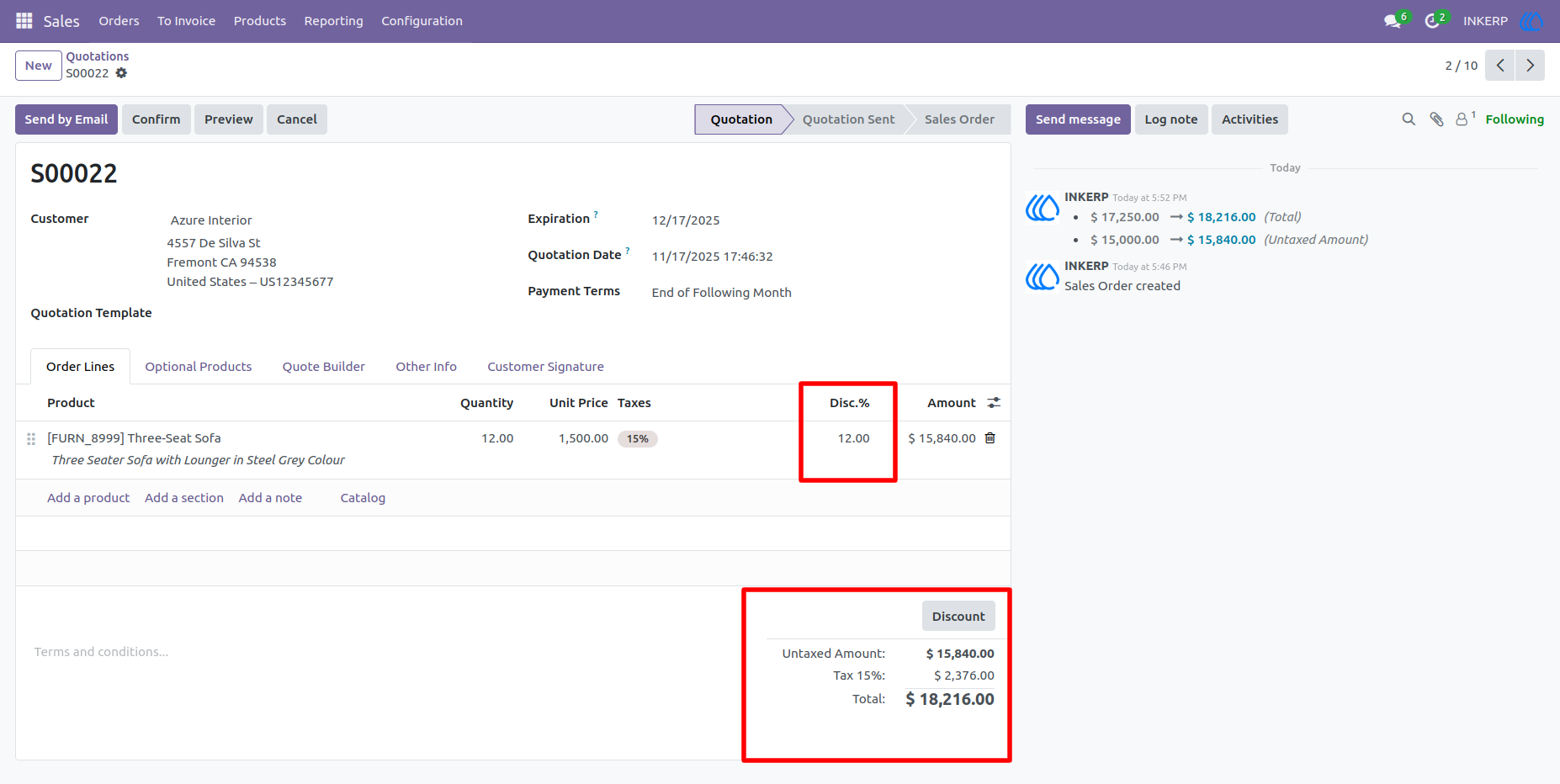Screen dimensions: 1560x784
Task: Show followers list icon
Action: 1462,119
